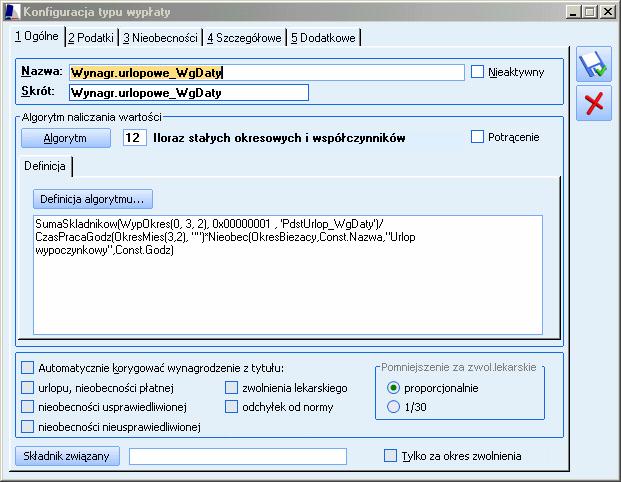Check the odchyłek od normy option

[231, 407]
